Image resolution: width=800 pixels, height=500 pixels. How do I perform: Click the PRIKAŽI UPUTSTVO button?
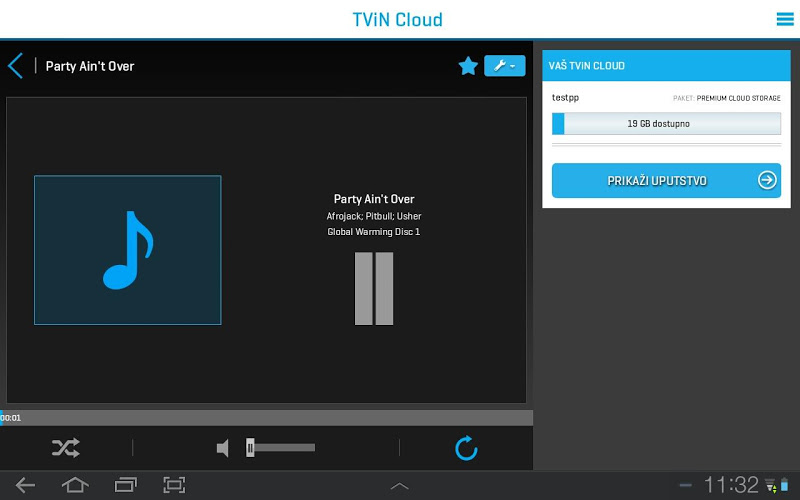point(666,181)
